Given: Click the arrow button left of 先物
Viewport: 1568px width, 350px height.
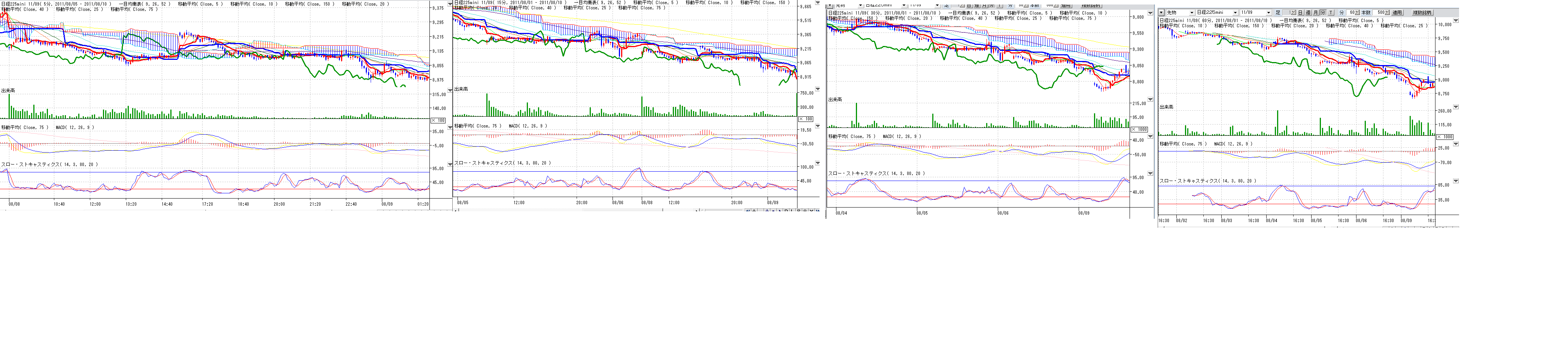Looking at the screenshot, I should pos(1161,12).
